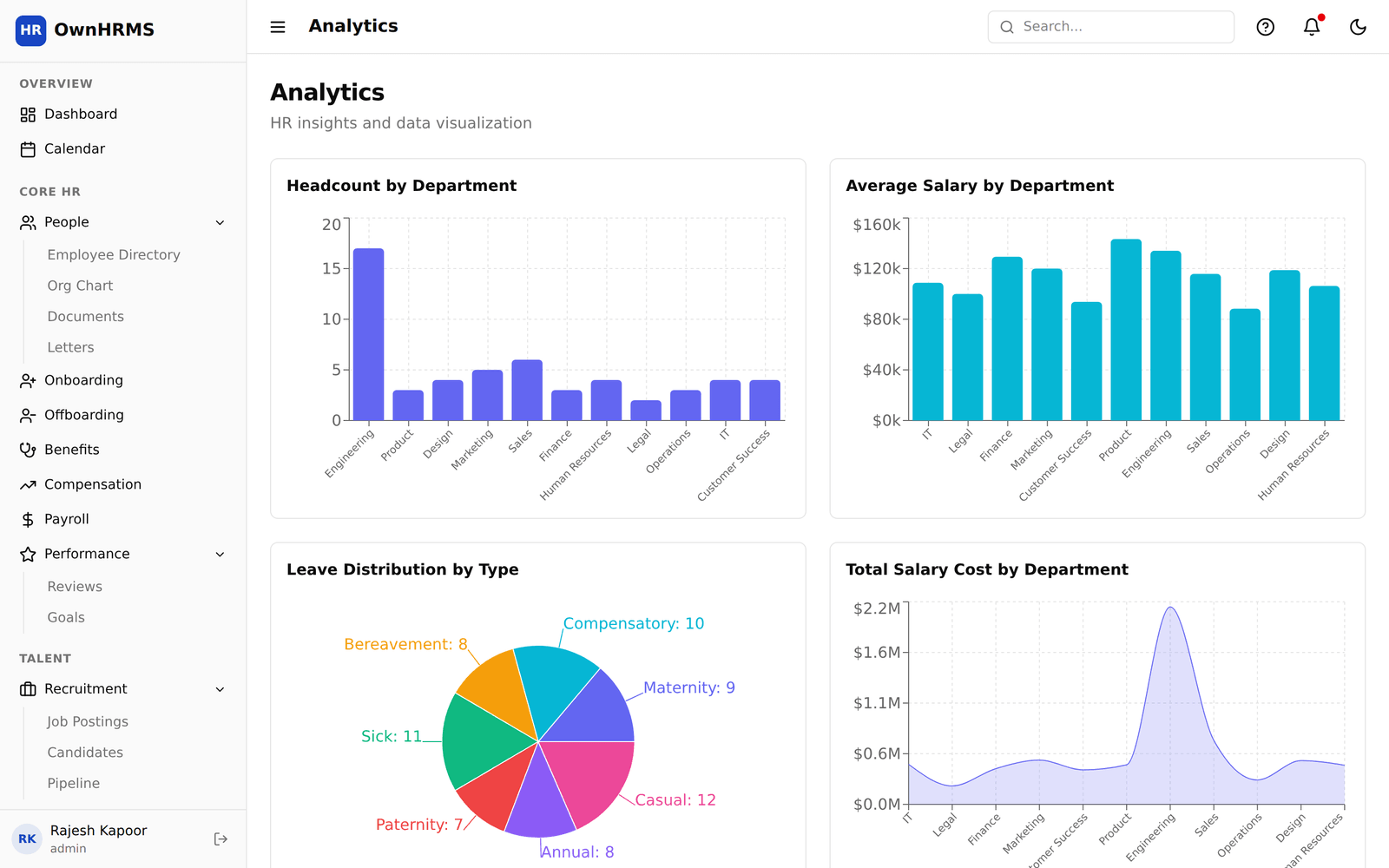This screenshot has height=868, width=1389.
Task: Click 'Headcount by Department' chart title
Action: click(x=401, y=186)
